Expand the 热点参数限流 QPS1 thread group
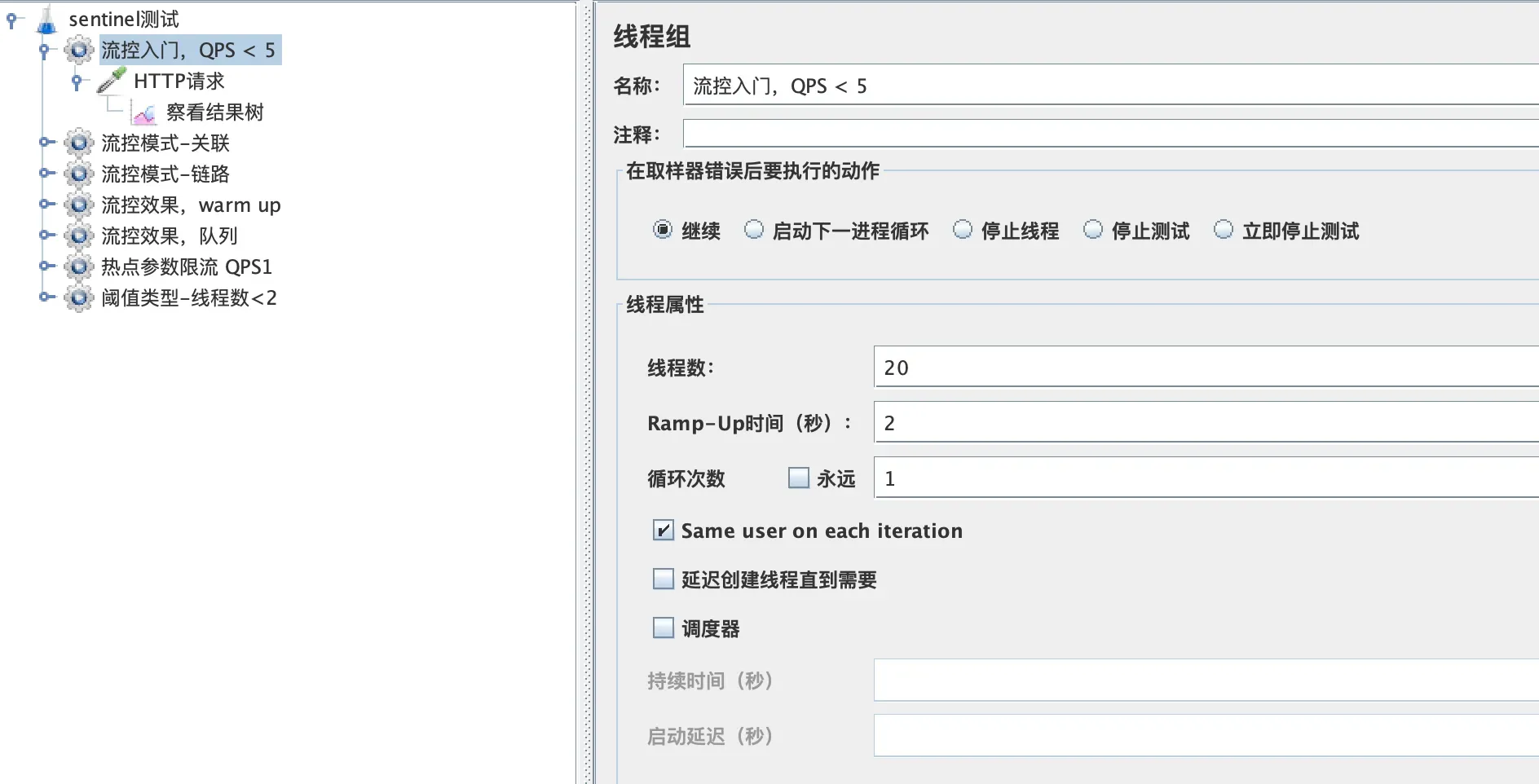The height and width of the screenshot is (784, 1539). point(47,266)
